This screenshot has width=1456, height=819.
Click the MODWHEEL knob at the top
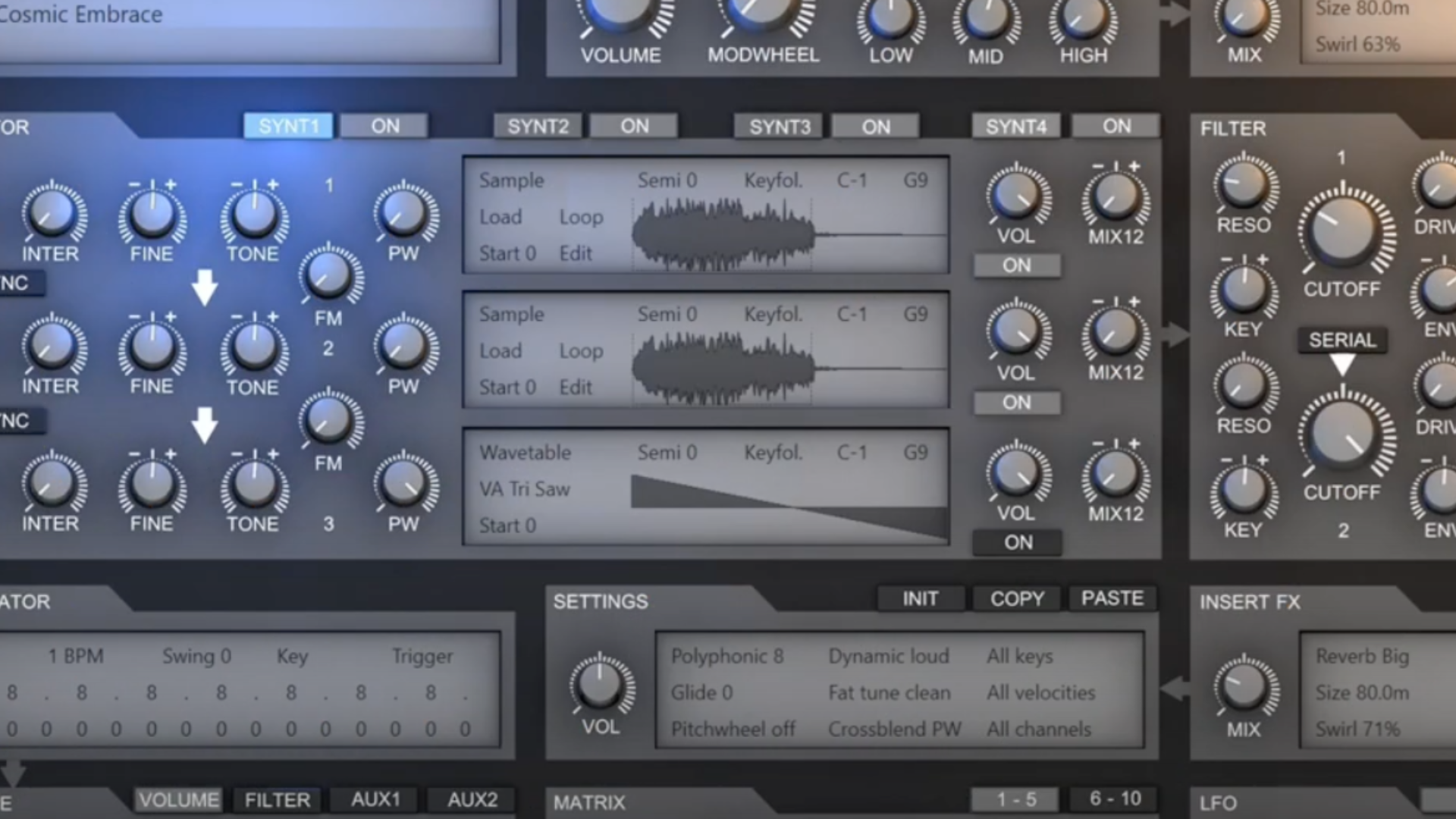pyautogui.click(x=762, y=15)
